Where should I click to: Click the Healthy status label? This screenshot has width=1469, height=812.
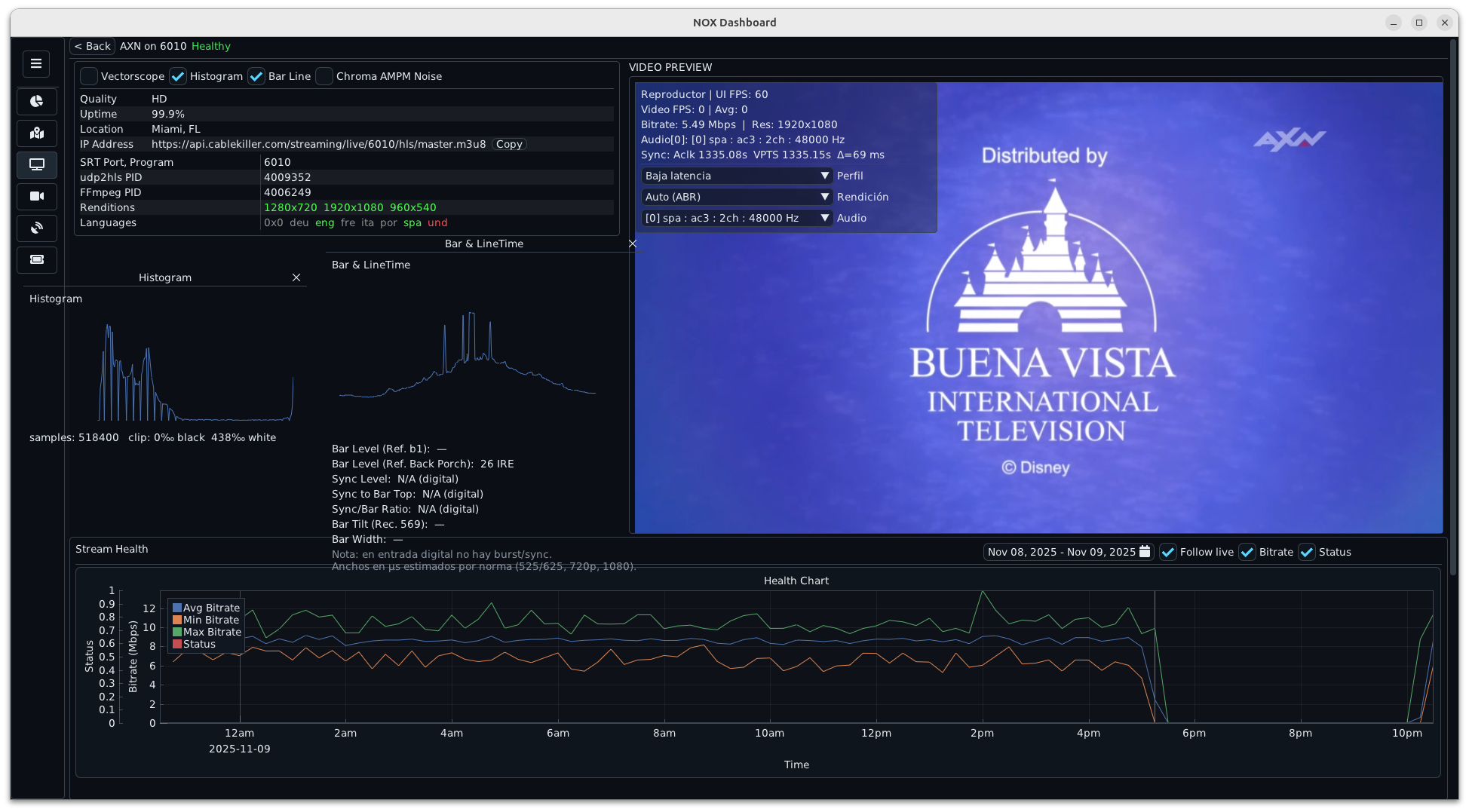[x=211, y=46]
